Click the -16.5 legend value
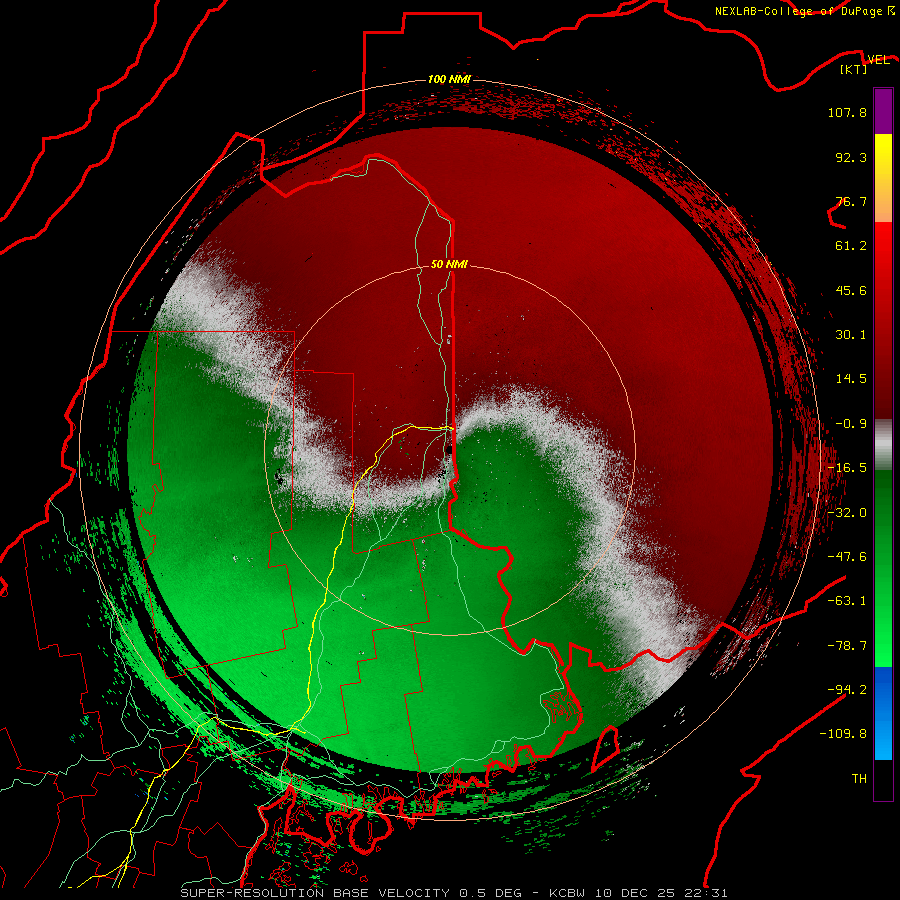Image resolution: width=900 pixels, height=900 pixels. coord(847,468)
